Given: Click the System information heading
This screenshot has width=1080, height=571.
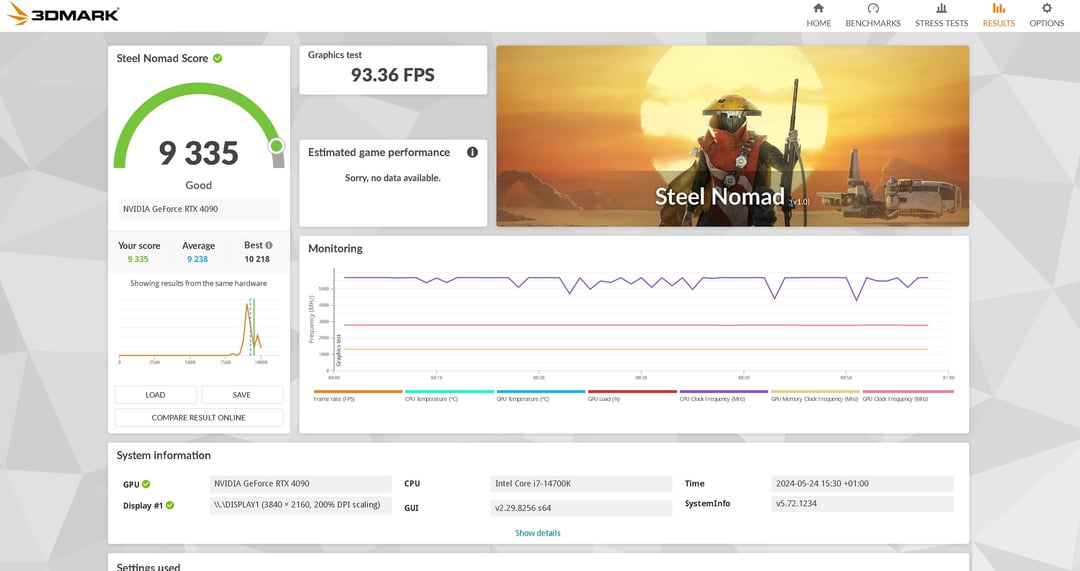Looking at the screenshot, I should click(x=163, y=455).
